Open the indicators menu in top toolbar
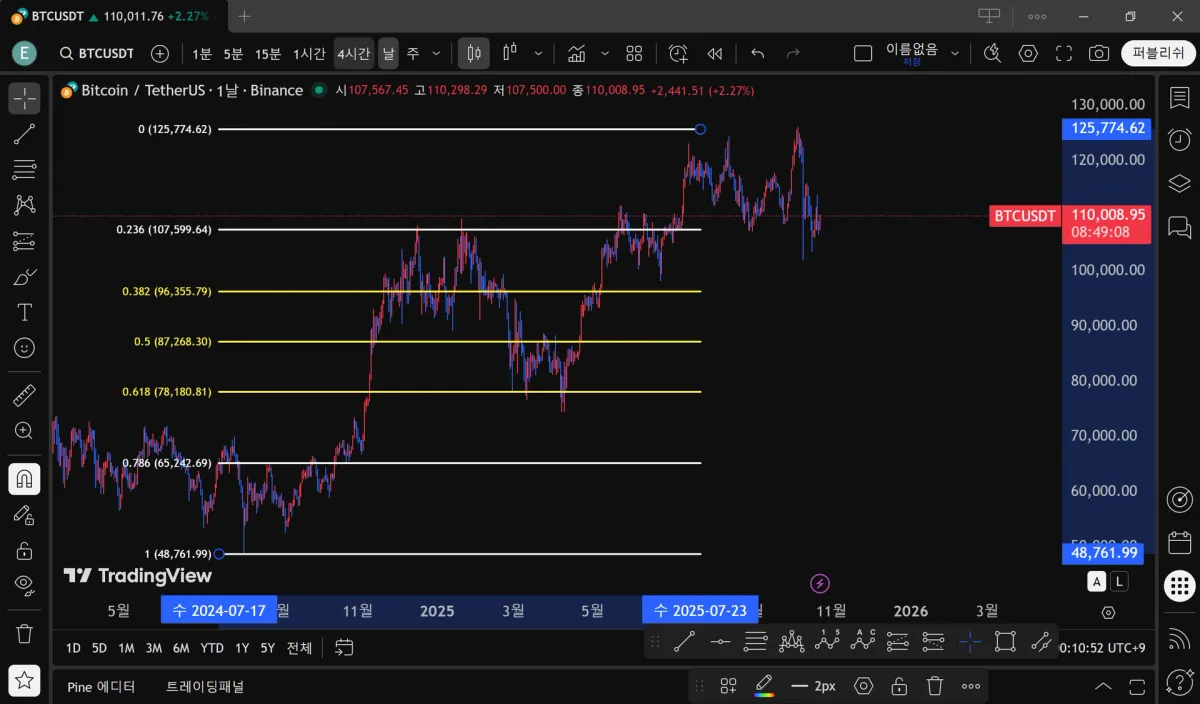Screen dimensions: 1200x704 click(576, 53)
